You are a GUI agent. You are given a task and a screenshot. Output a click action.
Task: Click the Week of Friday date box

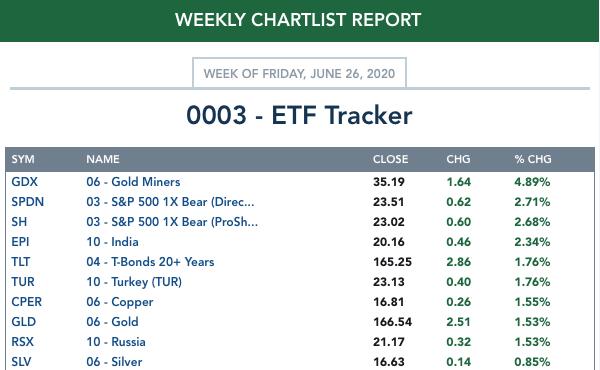click(x=299, y=73)
